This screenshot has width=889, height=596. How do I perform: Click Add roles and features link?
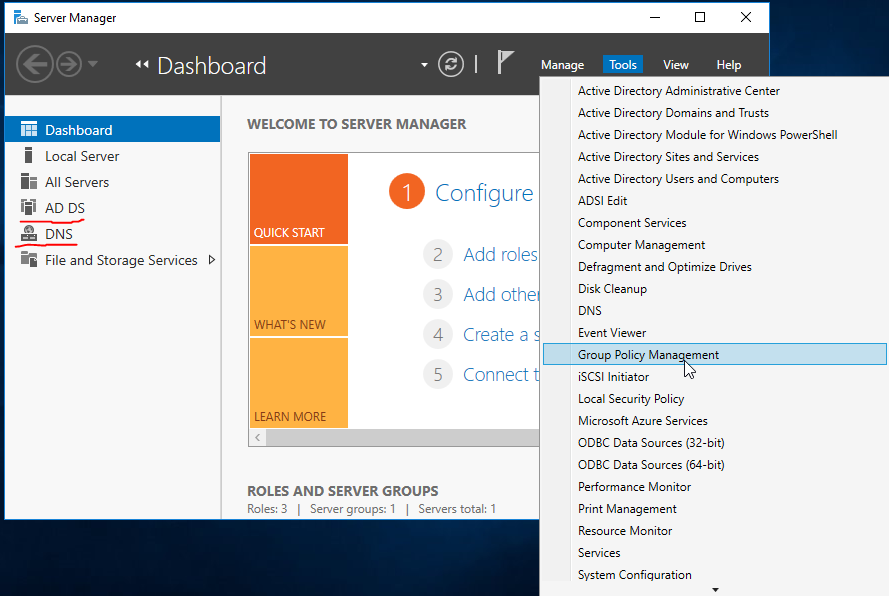pyautogui.click(x=501, y=255)
